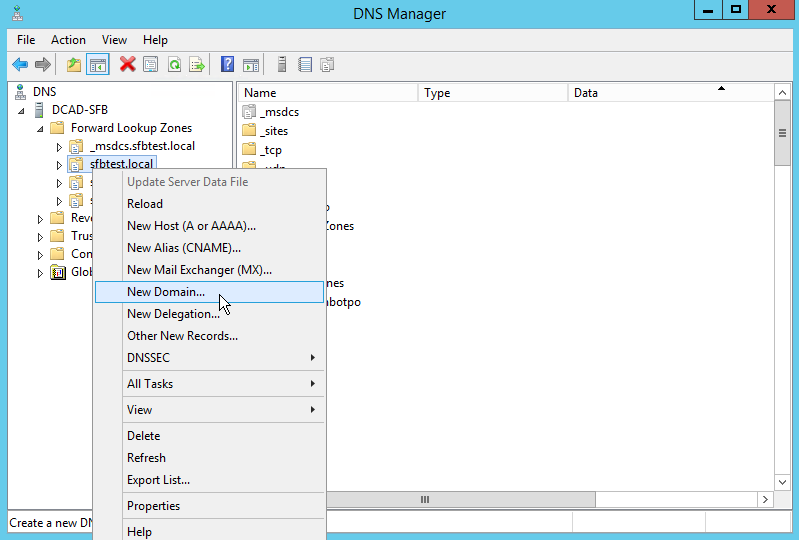This screenshot has height=540, width=799.
Task: Click the vertical scrollbar up arrow
Action: (x=782, y=93)
